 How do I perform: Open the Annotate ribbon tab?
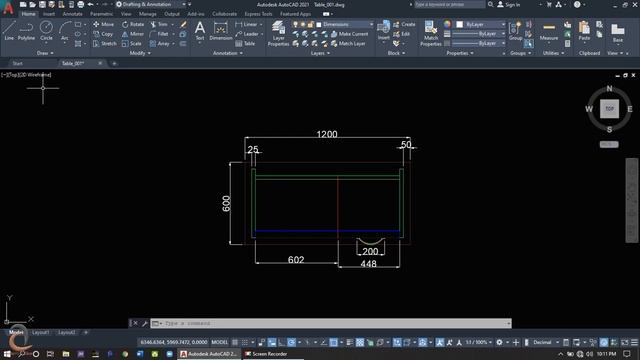pyautogui.click(x=72, y=14)
